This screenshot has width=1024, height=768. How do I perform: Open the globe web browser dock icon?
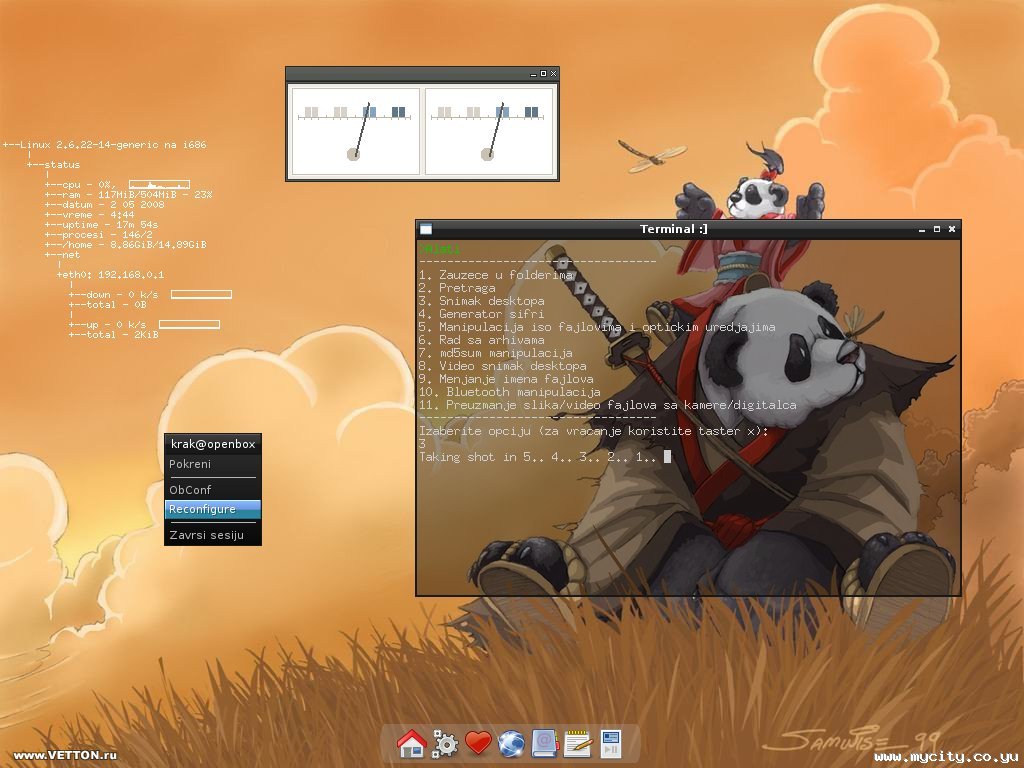point(511,744)
